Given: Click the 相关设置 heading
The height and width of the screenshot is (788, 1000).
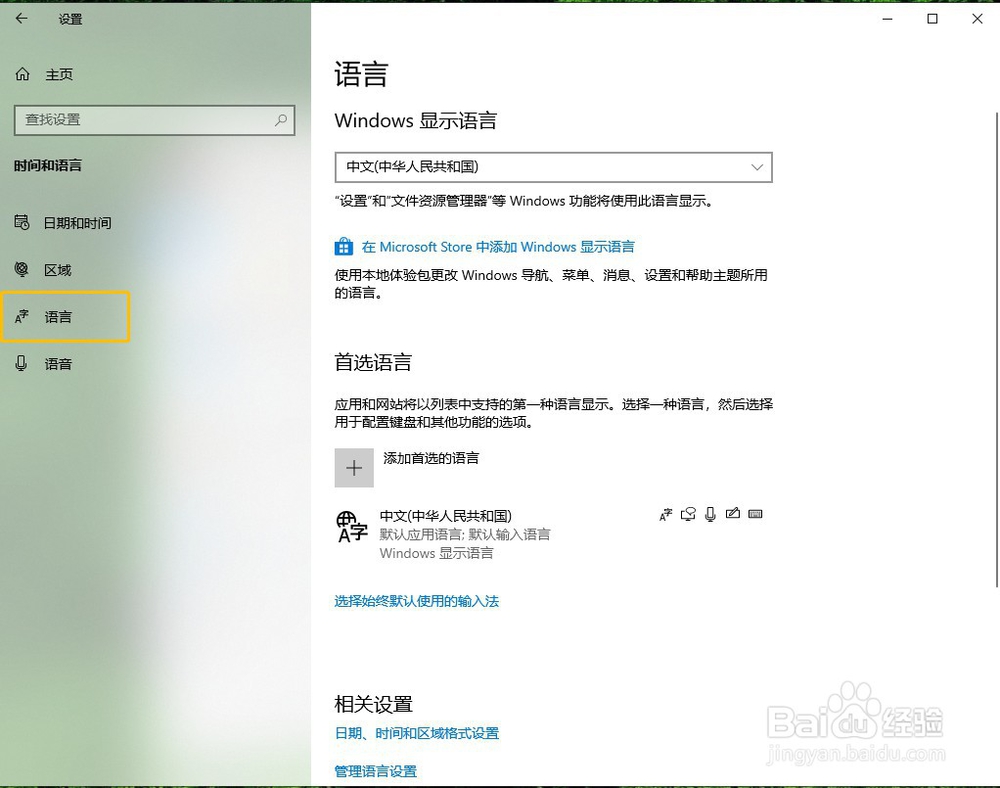Looking at the screenshot, I should 373,704.
